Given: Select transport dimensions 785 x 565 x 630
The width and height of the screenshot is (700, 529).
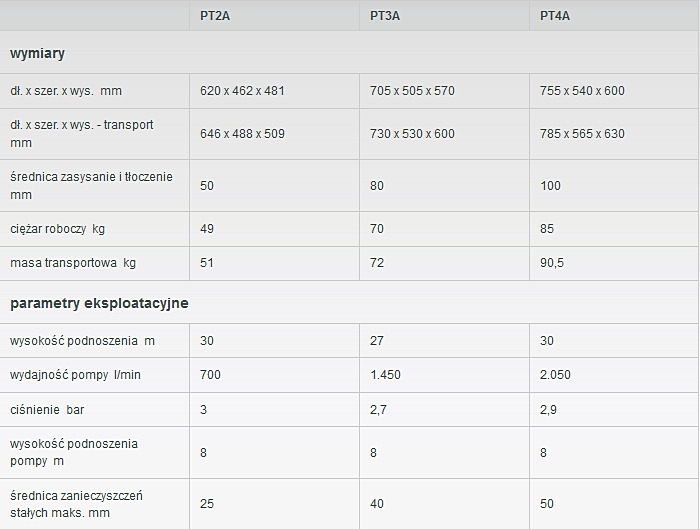Looking at the screenshot, I should coord(582,134).
